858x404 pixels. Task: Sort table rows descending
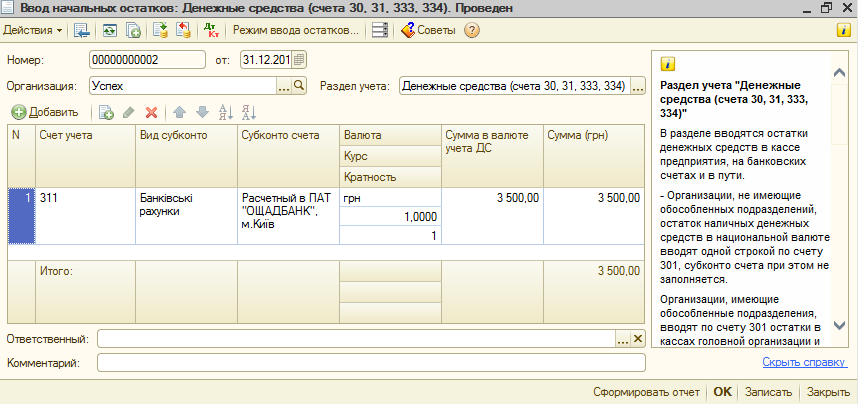click(248, 113)
